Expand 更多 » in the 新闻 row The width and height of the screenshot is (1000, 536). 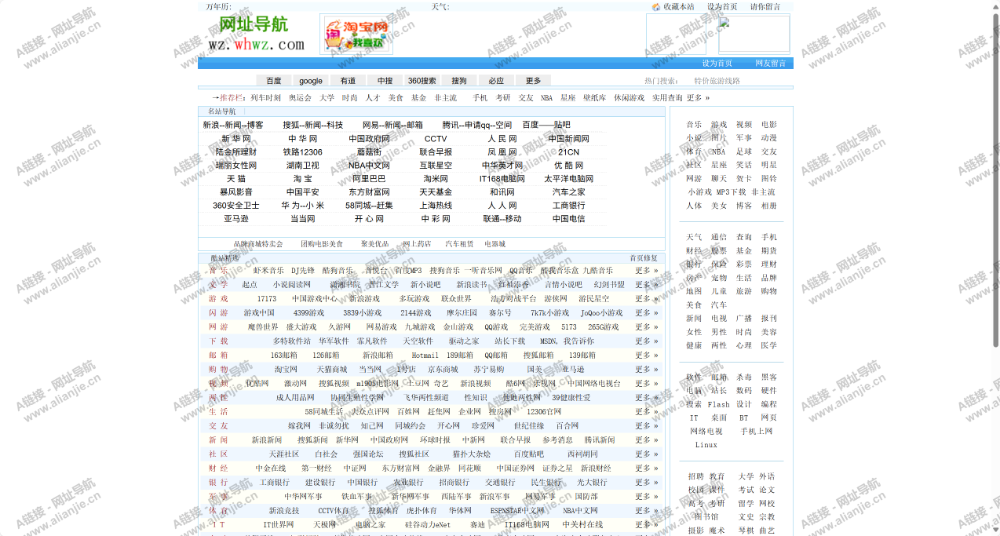coord(646,440)
